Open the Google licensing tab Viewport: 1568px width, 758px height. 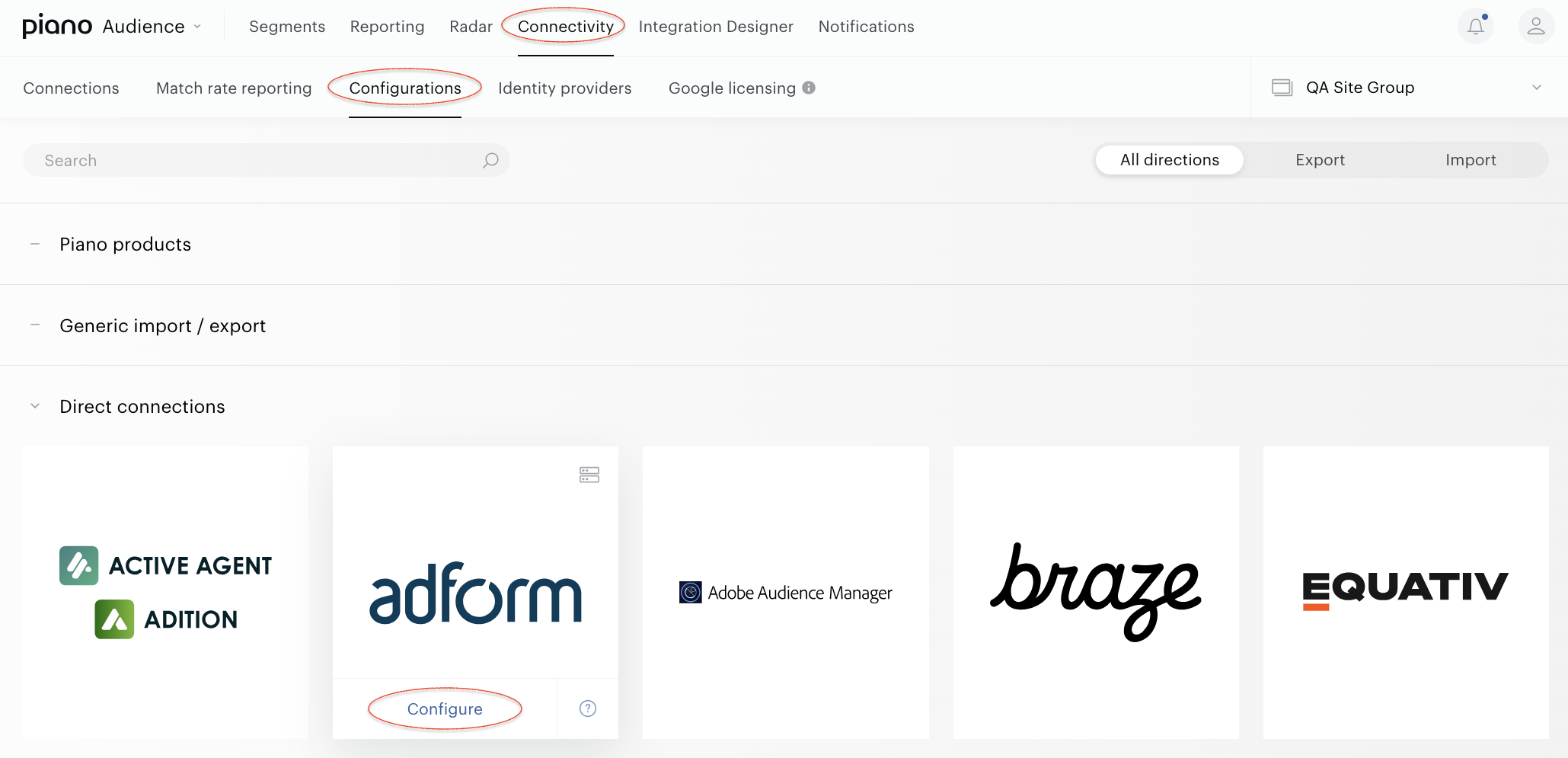732,88
